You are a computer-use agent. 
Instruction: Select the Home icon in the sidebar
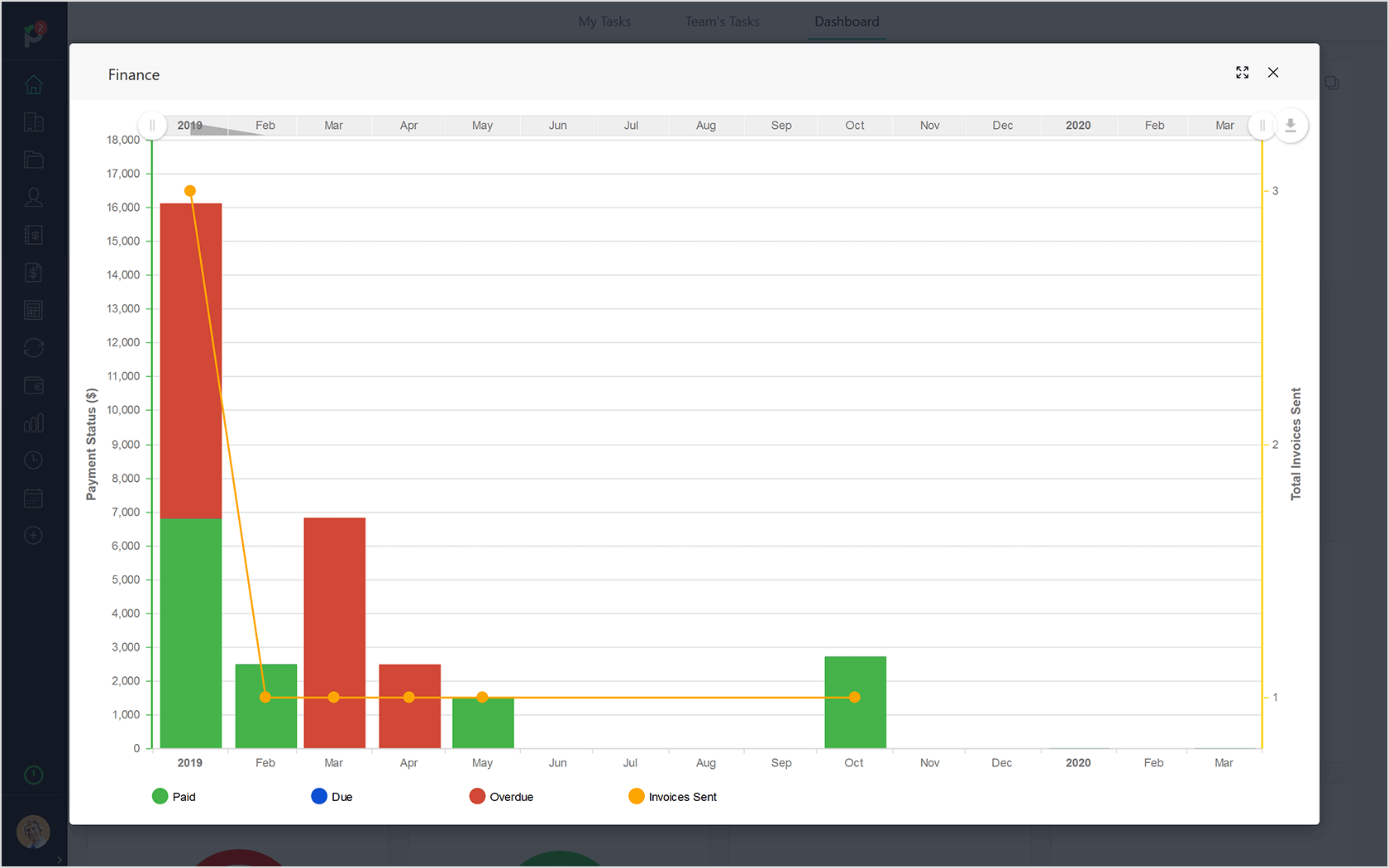click(x=33, y=84)
